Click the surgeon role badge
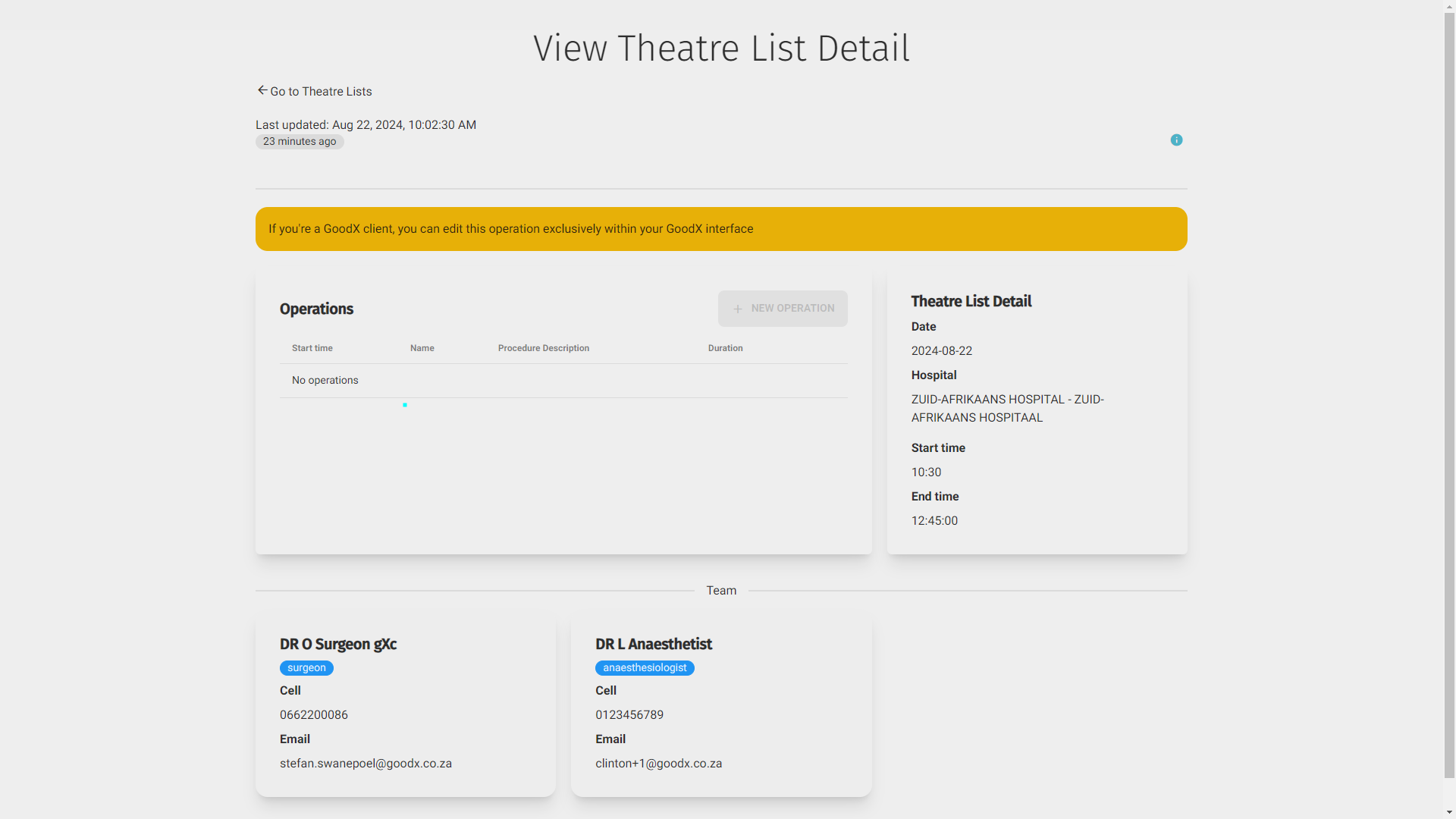Image resolution: width=1456 pixels, height=819 pixels. point(306,668)
